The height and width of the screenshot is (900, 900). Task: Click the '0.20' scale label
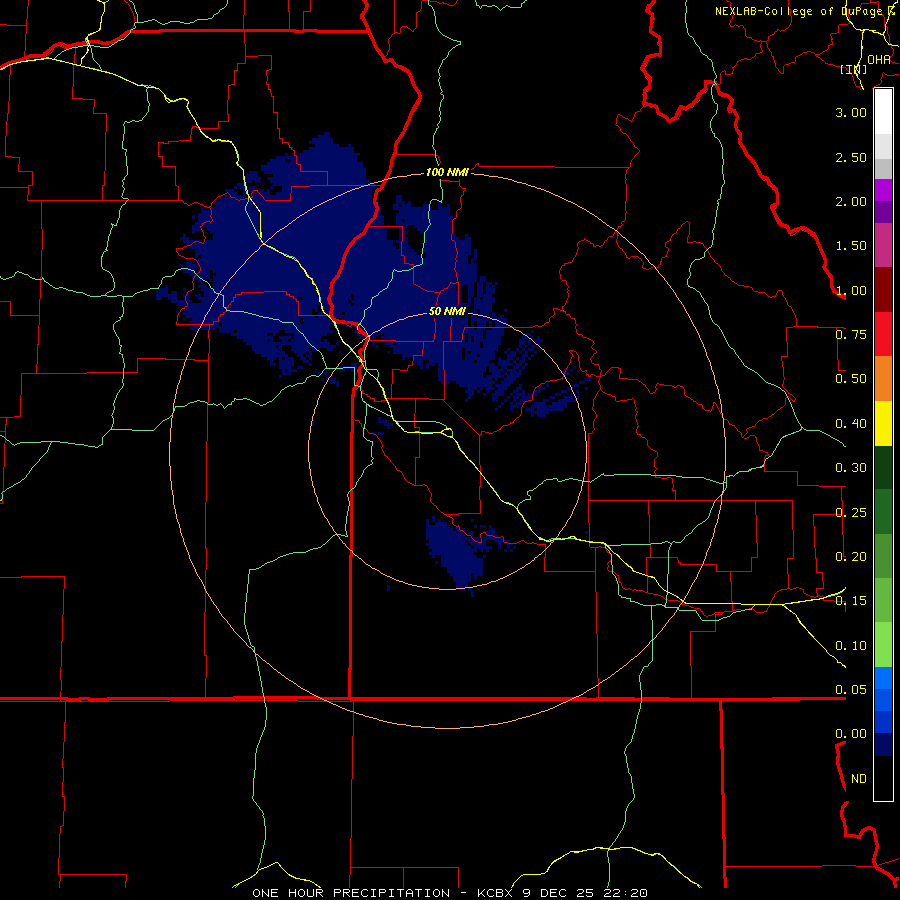coord(851,557)
